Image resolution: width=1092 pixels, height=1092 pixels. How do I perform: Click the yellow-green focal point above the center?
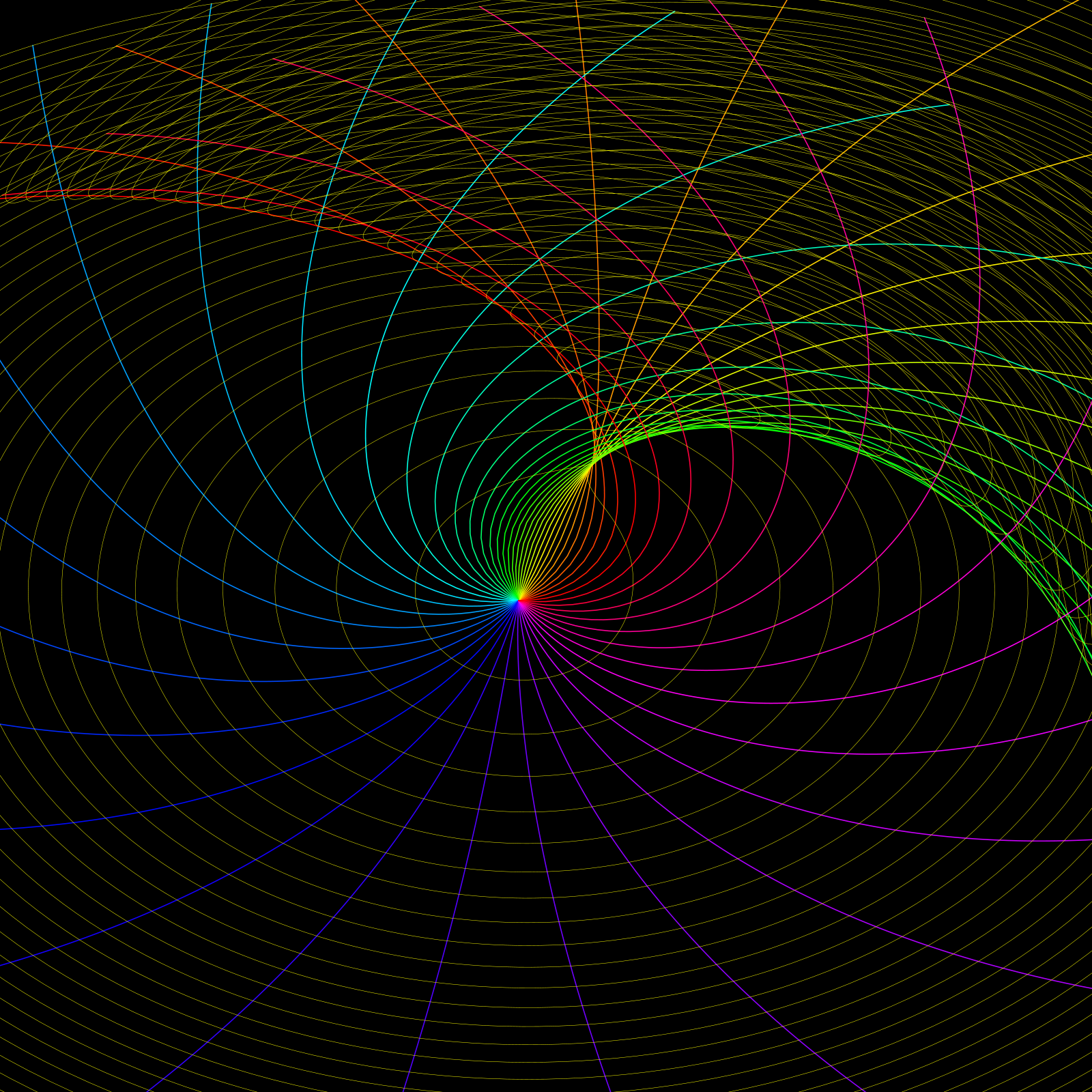(591, 468)
